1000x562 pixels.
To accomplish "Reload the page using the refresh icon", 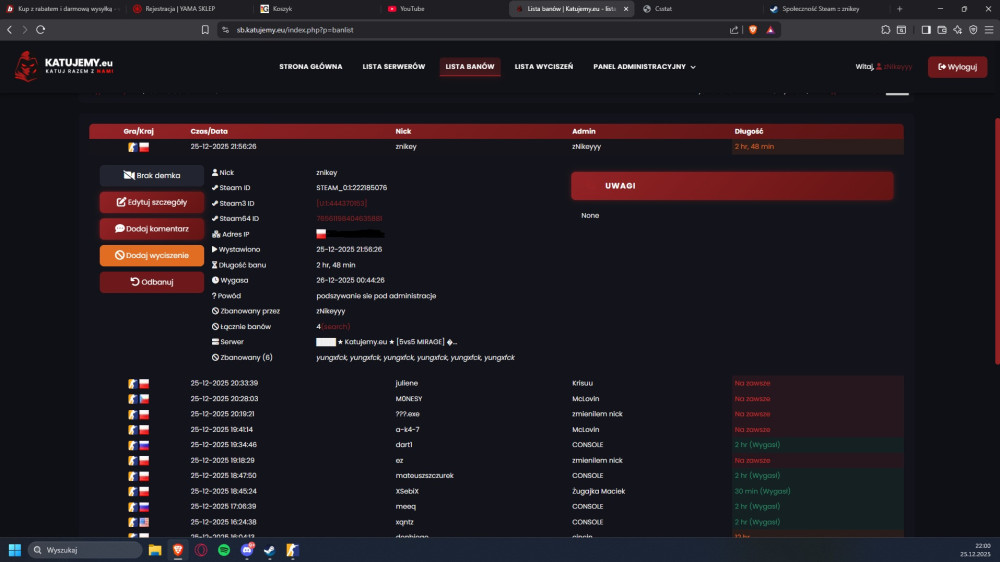I will point(40,30).
